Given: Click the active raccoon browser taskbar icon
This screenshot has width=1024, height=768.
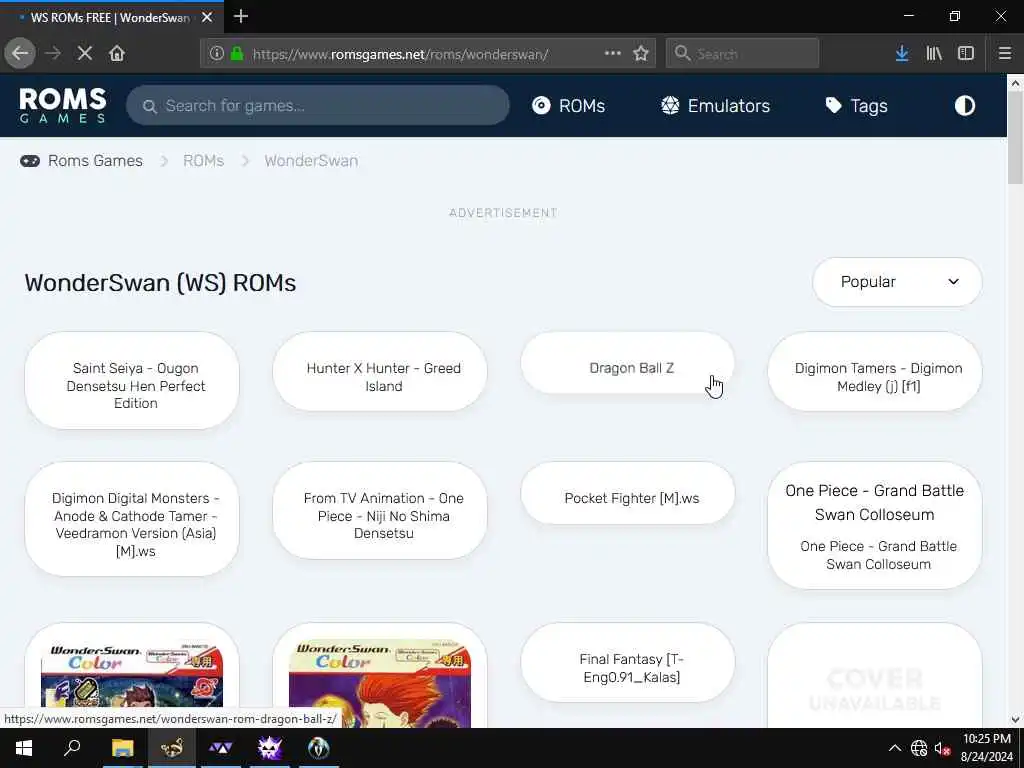Looking at the screenshot, I should click(172, 748).
